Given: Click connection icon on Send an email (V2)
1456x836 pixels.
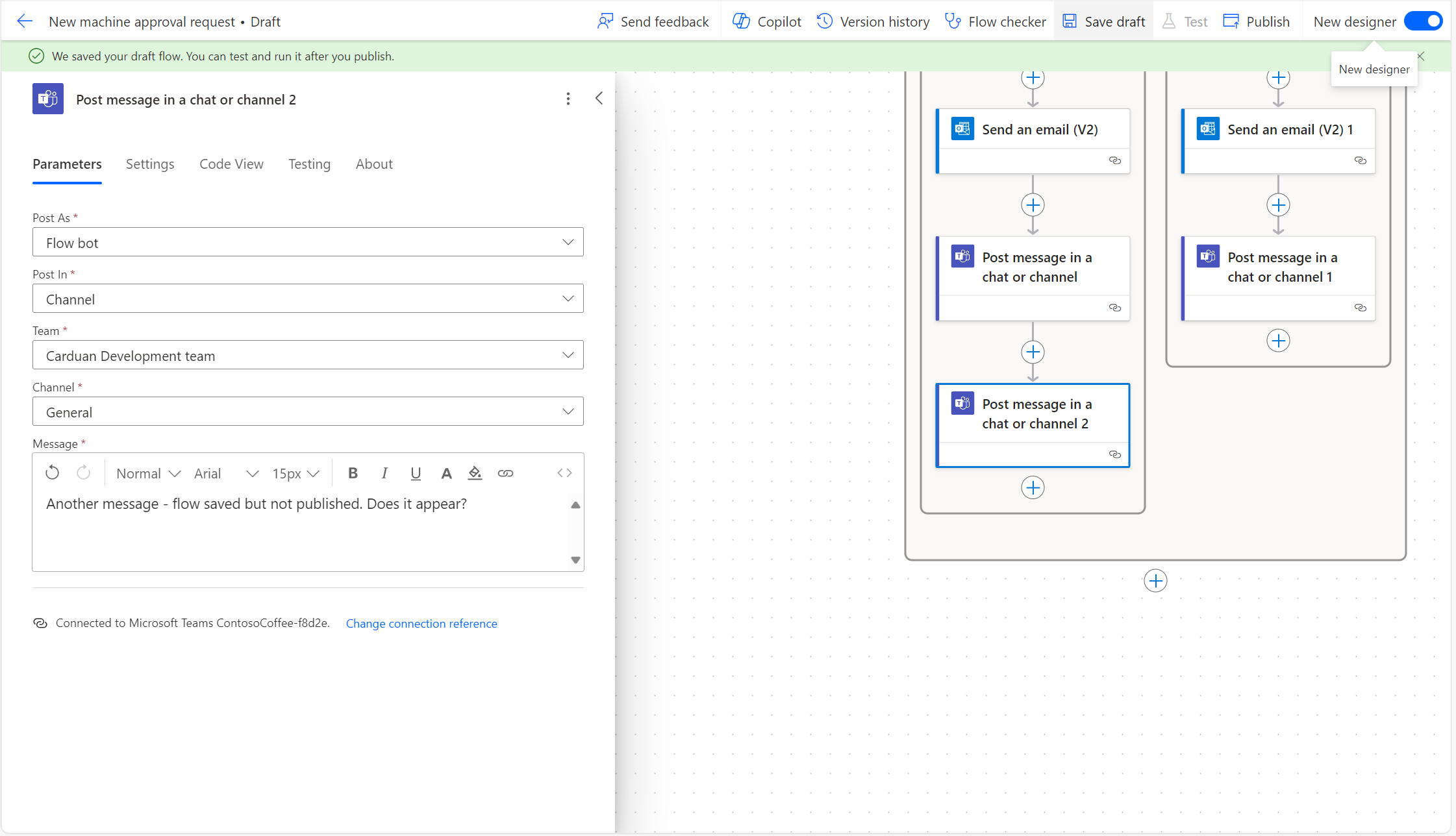Looking at the screenshot, I should pos(1115,160).
